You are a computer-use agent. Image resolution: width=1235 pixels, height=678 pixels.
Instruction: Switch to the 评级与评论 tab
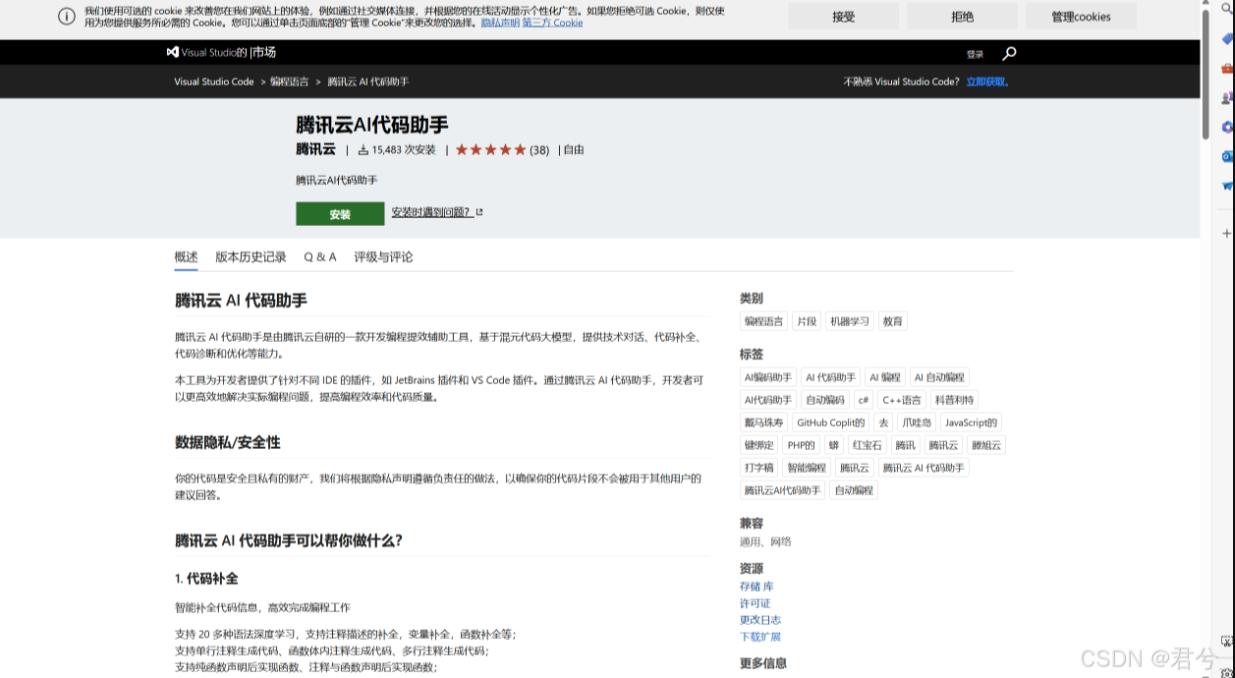pyautogui.click(x=385, y=256)
